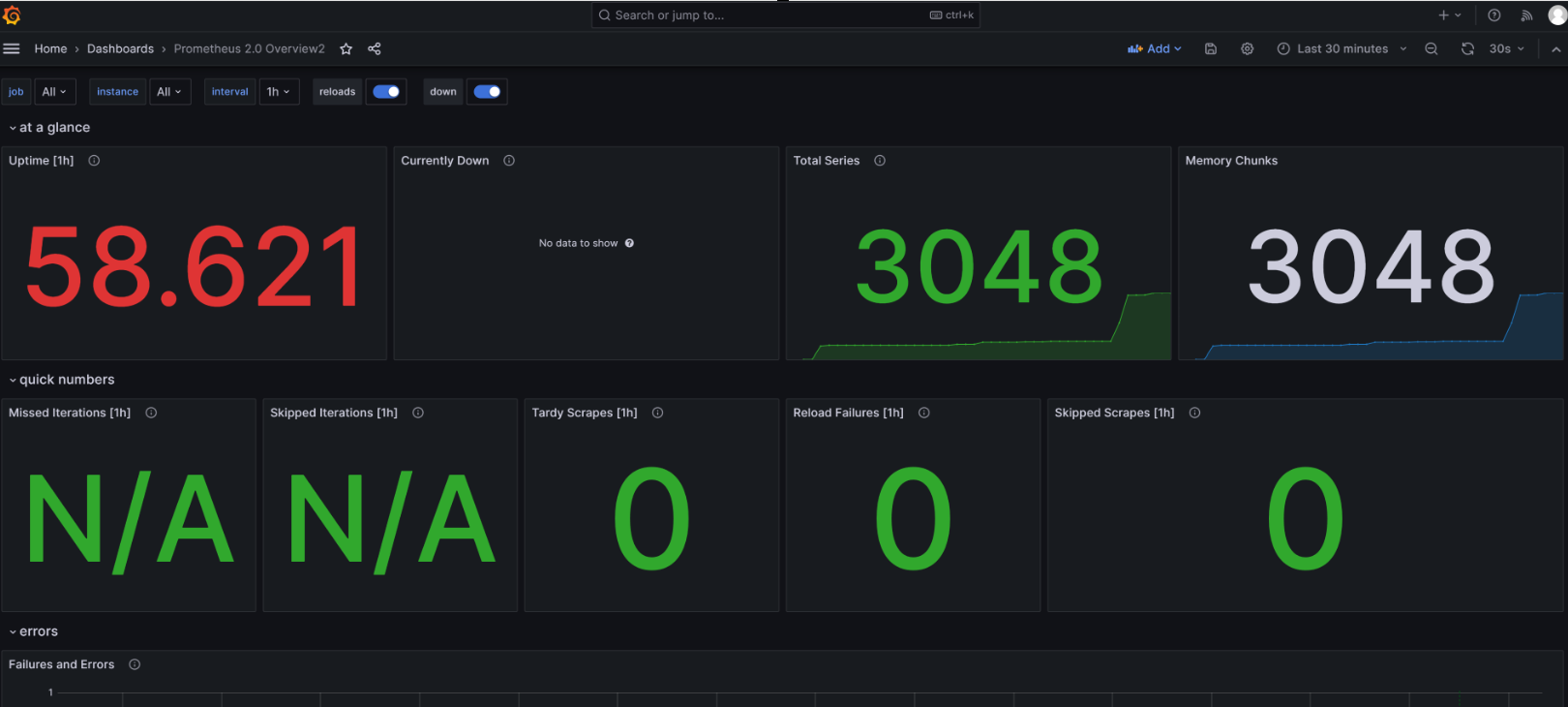
Task: Collapse the quick numbers row
Action: point(62,380)
